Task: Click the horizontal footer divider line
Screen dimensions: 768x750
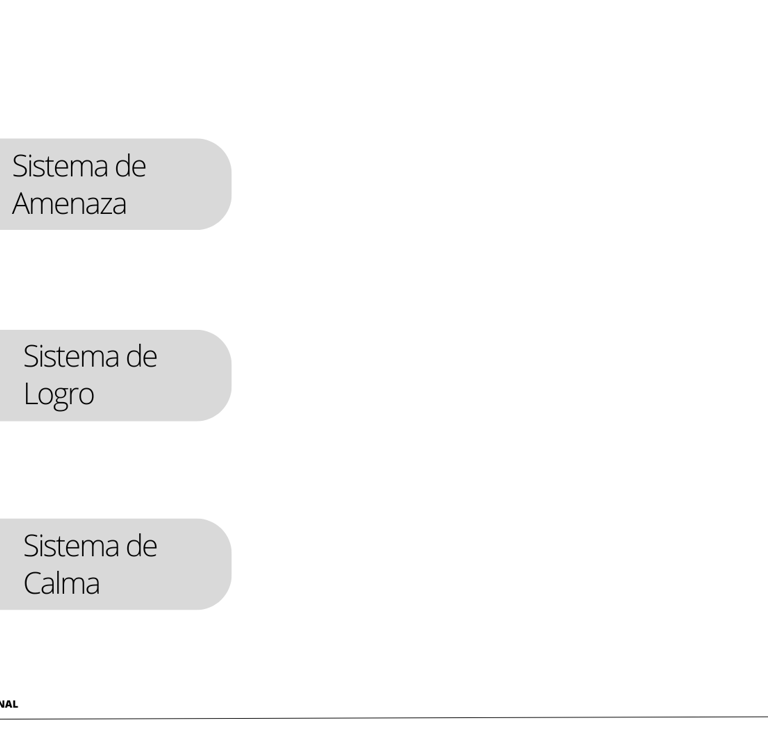Action: pyautogui.click(x=400, y=717)
